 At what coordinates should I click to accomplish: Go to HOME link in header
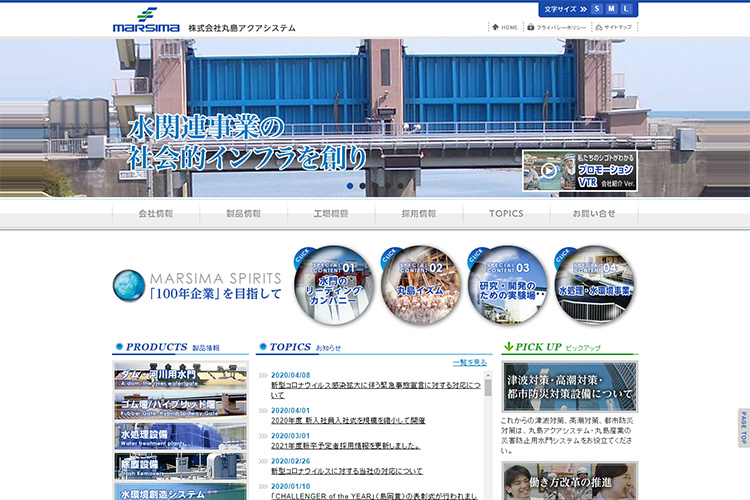[x=505, y=27]
